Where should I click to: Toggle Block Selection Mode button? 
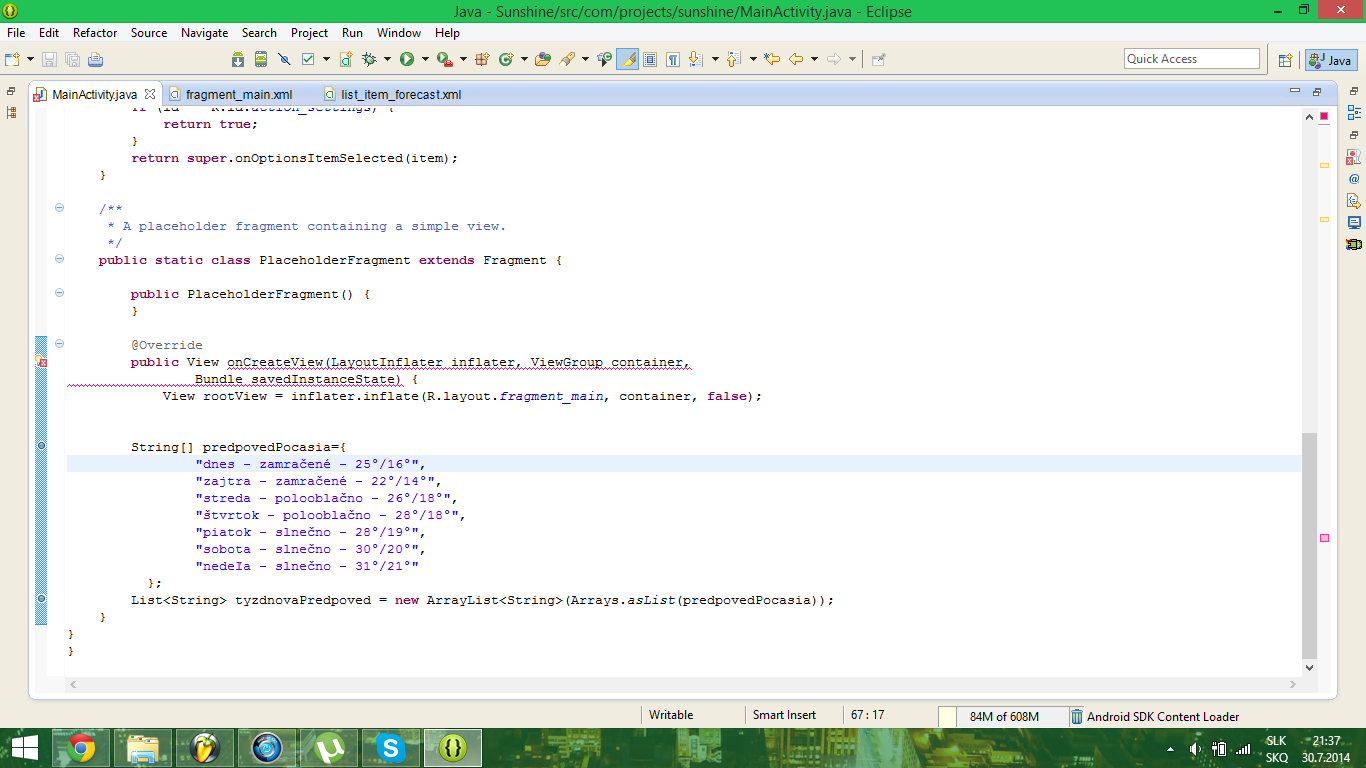pos(650,59)
